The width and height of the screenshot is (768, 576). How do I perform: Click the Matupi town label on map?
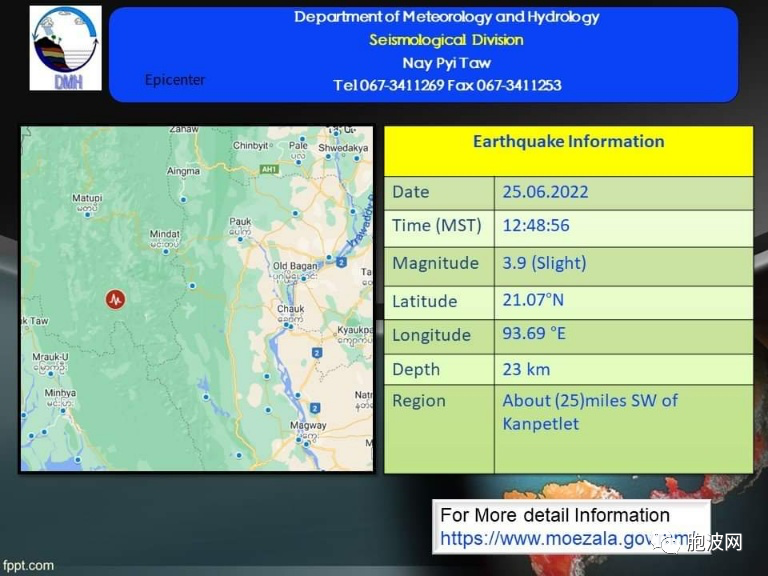(x=87, y=198)
